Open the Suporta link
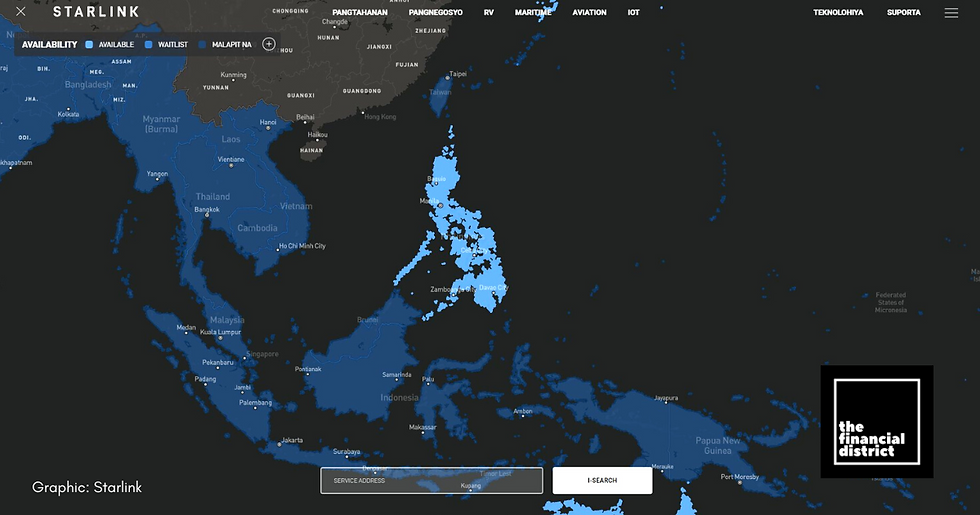This screenshot has height=515, width=980. (904, 12)
